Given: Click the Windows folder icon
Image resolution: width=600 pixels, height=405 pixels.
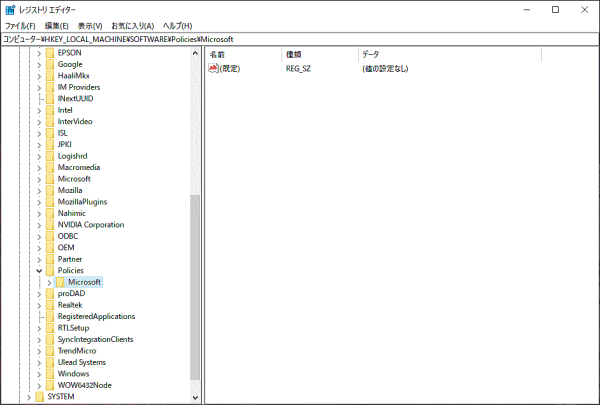Looking at the screenshot, I should pos(50,374).
